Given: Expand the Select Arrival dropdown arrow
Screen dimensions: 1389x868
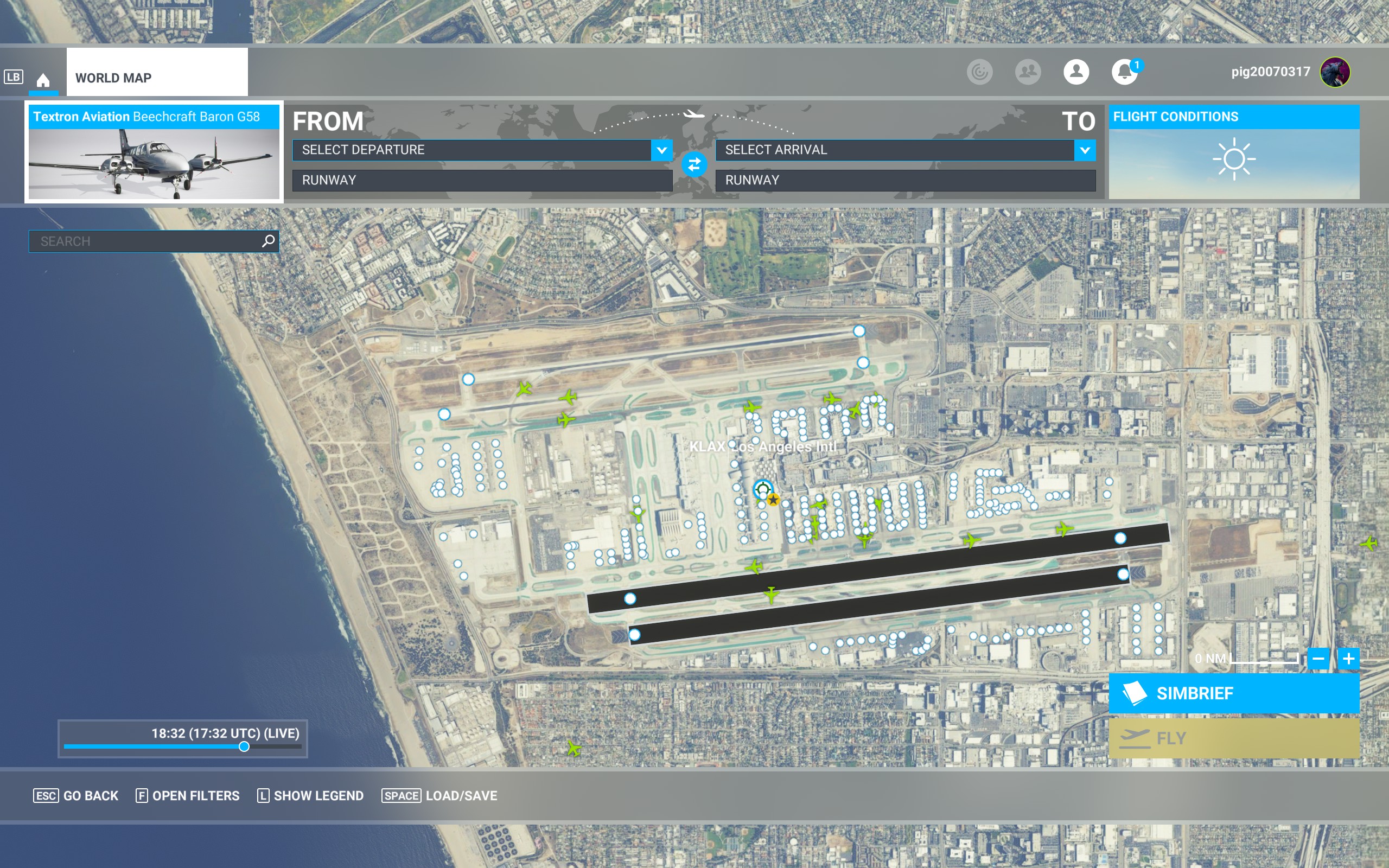Looking at the screenshot, I should point(1085,150).
